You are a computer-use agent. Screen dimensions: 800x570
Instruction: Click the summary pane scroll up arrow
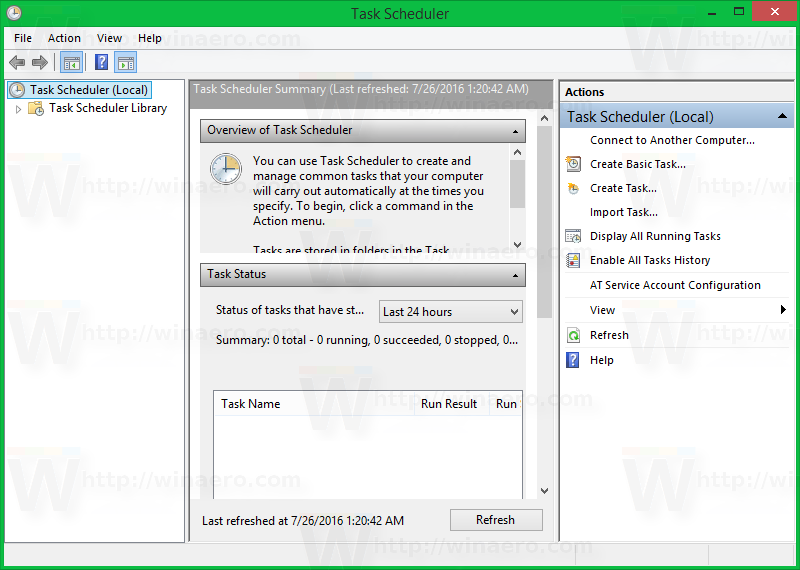544,118
